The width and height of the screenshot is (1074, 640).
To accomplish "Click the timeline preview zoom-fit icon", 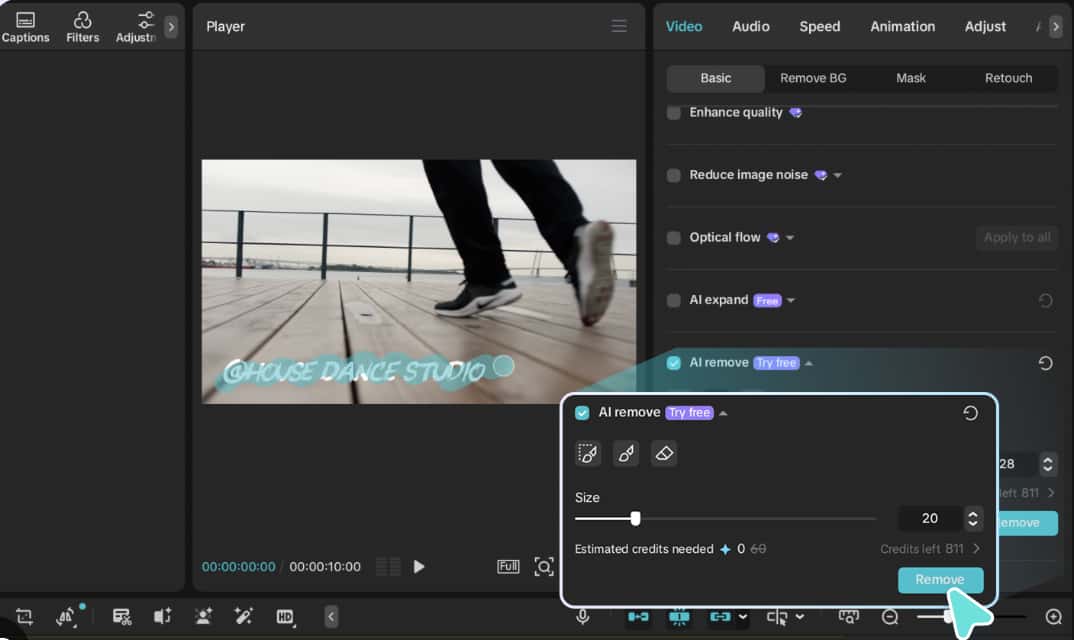I will 848,617.
